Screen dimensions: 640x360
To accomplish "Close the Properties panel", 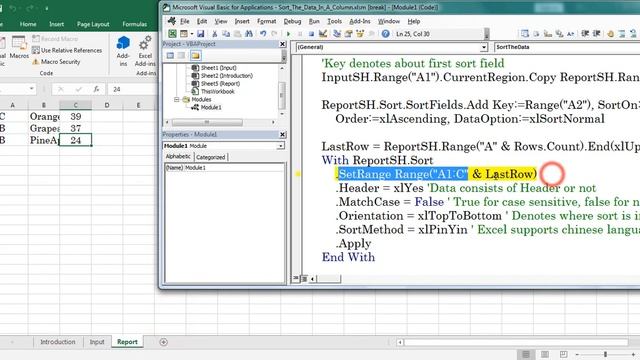I will pyautogui.click(x=282, y=134).
